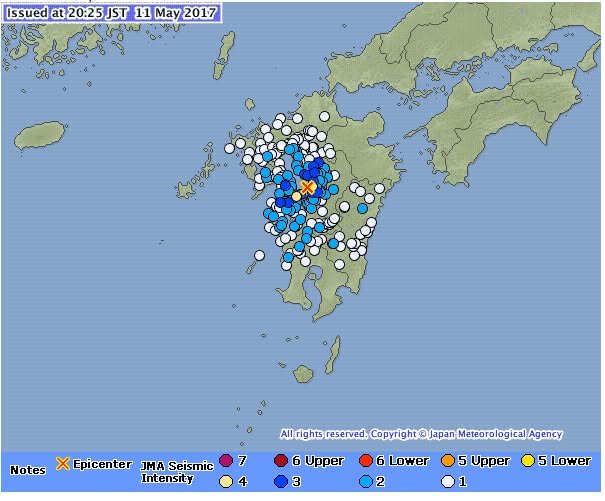Image resolution: width=605 pixels, height=501 pixels.
Task: Click the orange epicenter X on the map
Action: pos(308,187)
